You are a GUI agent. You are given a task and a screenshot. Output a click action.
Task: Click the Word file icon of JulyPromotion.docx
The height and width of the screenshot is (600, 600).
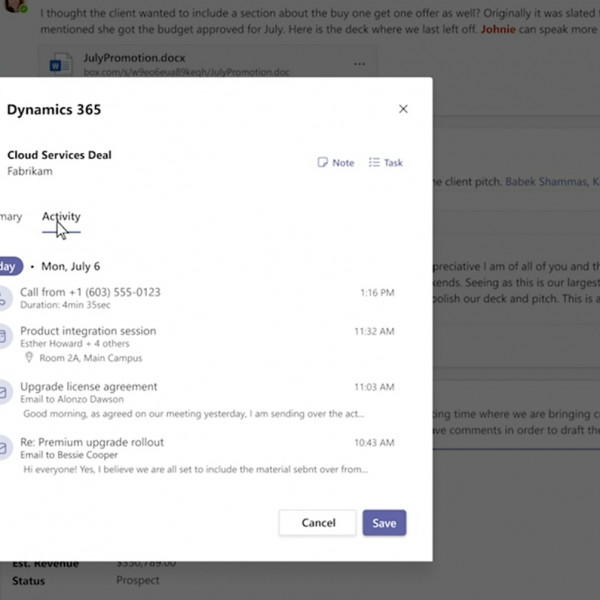(x=61, y=64)
